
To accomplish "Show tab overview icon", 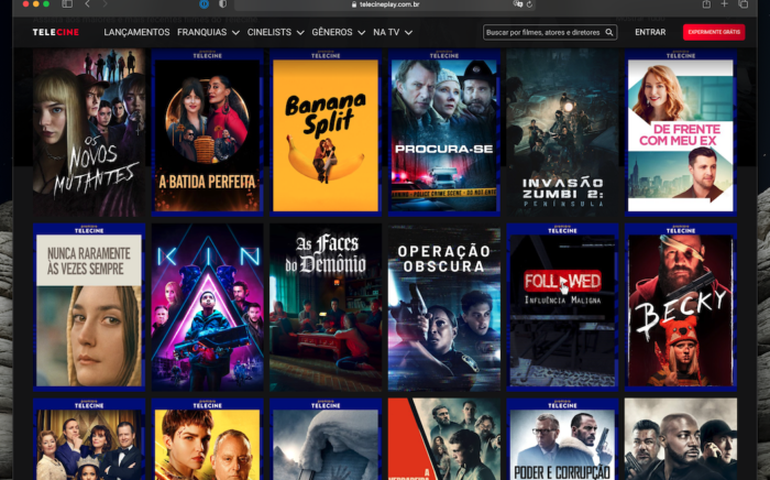I will [743, 4].
